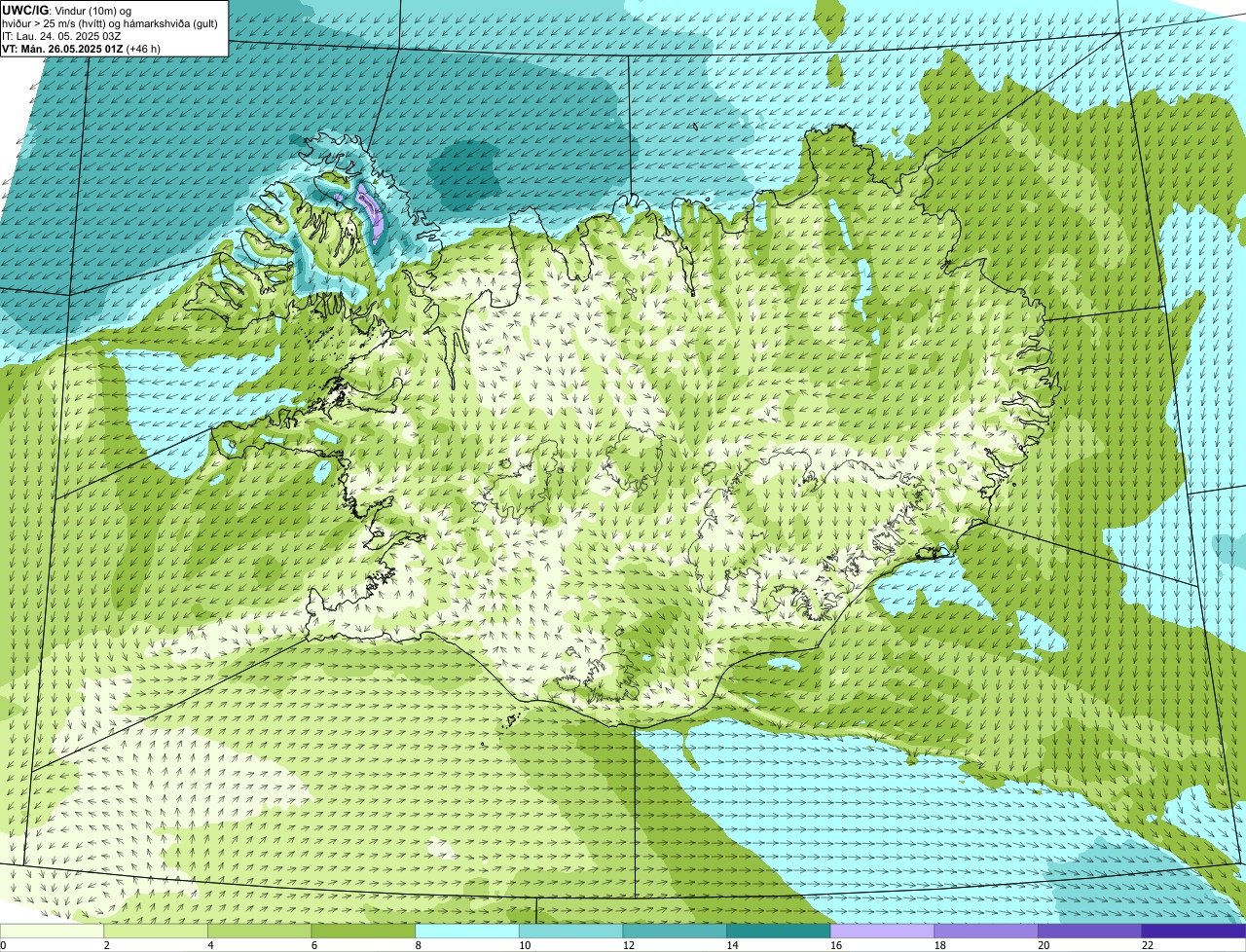Click the "14" label on the wind scale
Image resolution: width=1246 pixels, height=952 pixels.
732,945
